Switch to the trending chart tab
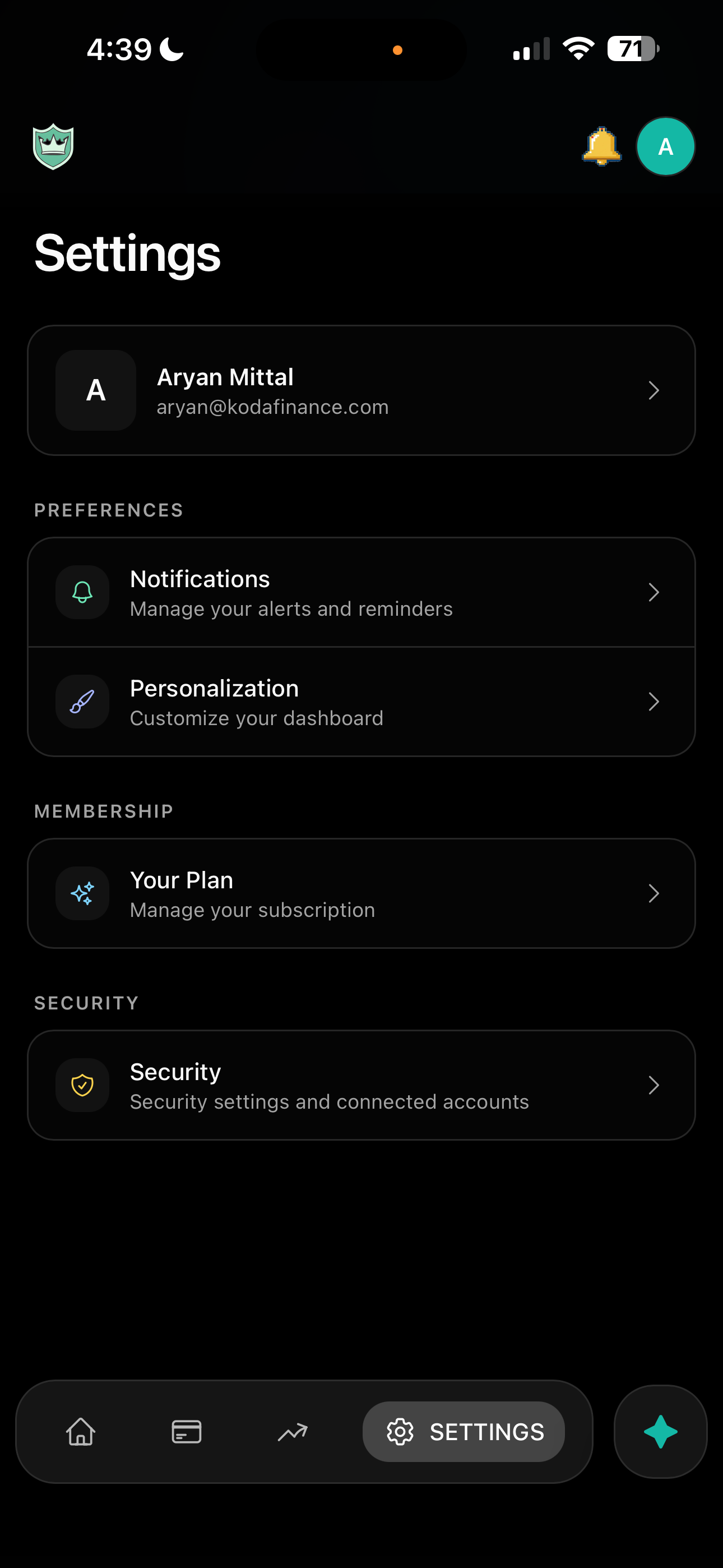Image resolution: width=723 pixels, height=1568 pixels. coord(293,1432)
